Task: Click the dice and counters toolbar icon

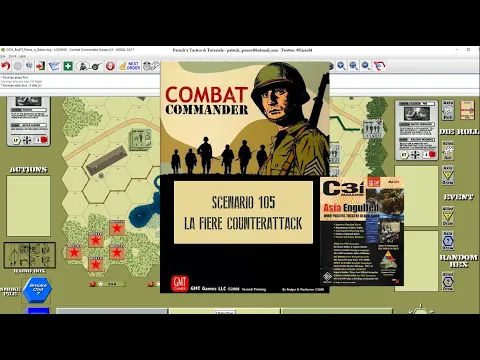Action: (151, 66)
